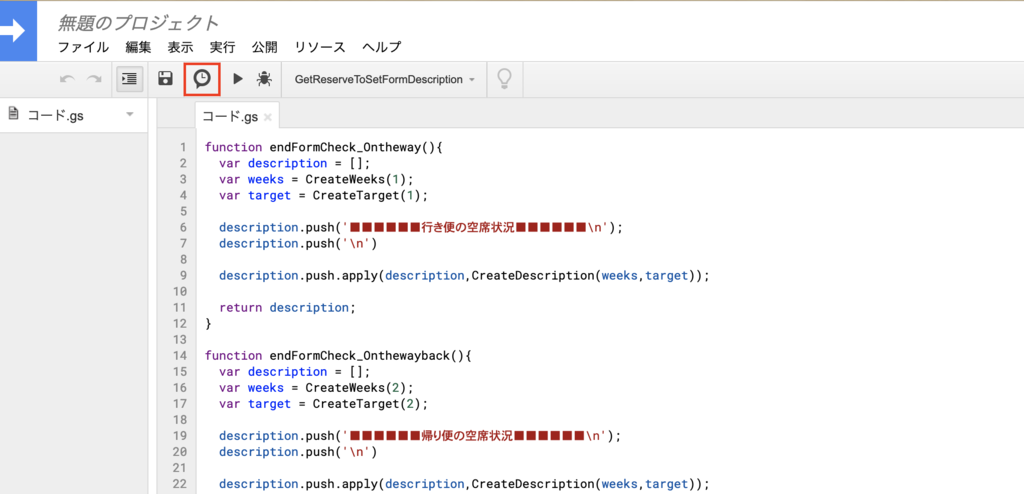Screen dimensions: 1024x494
Task: Select コード.gs in the file sidebar
Action: (56, 116)
